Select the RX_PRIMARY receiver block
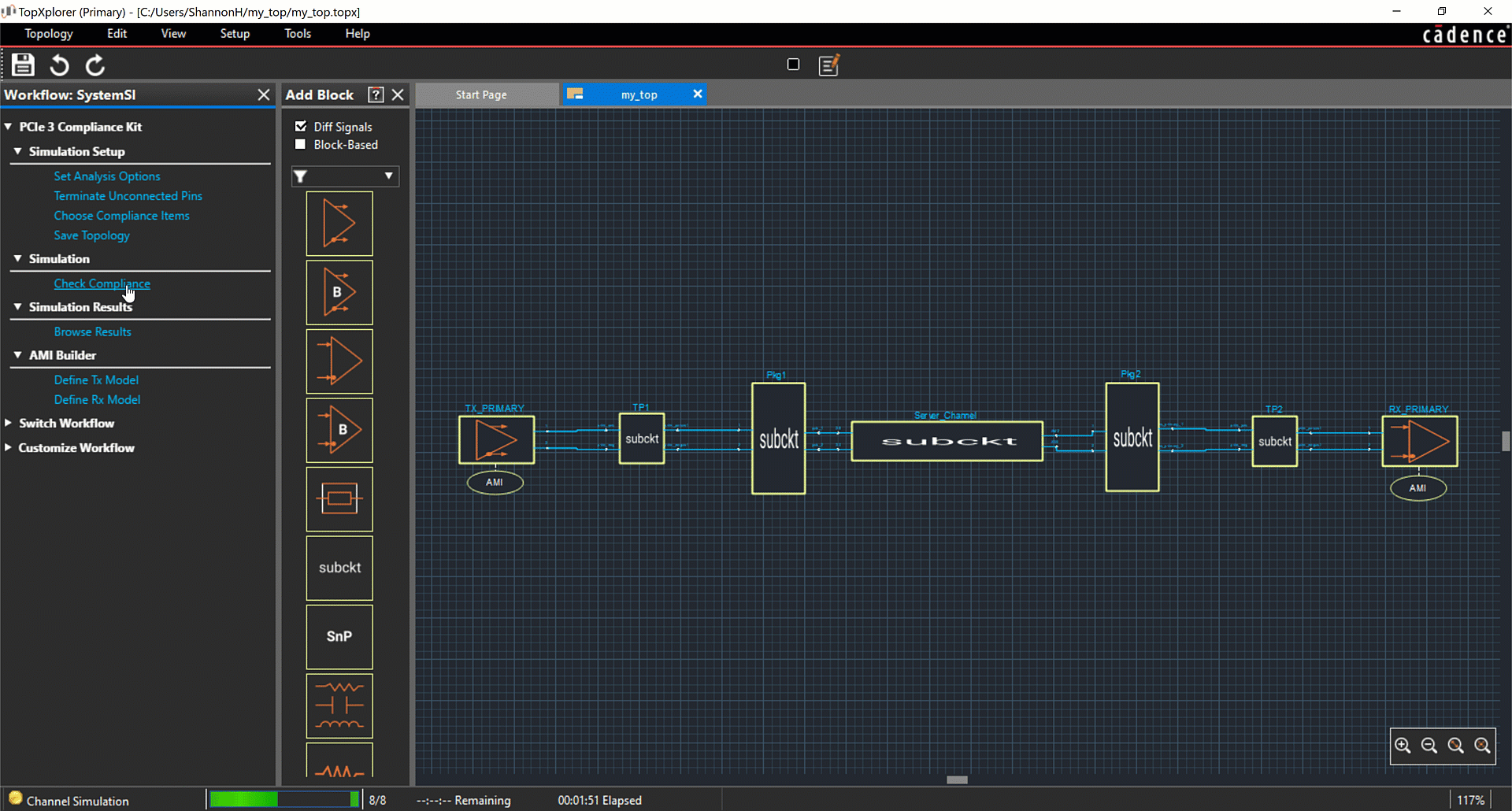The width and height of the screenshot is (1512, 811). 1420,442
